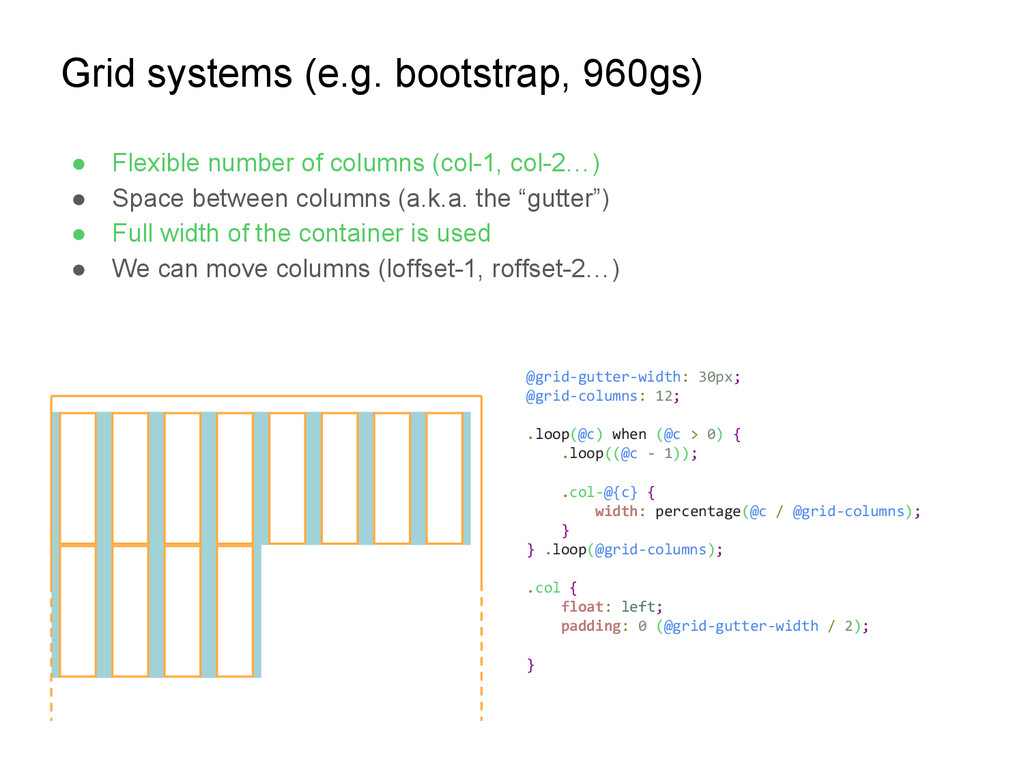Click the selector ".col-@{c} {"

pos(608,492)
